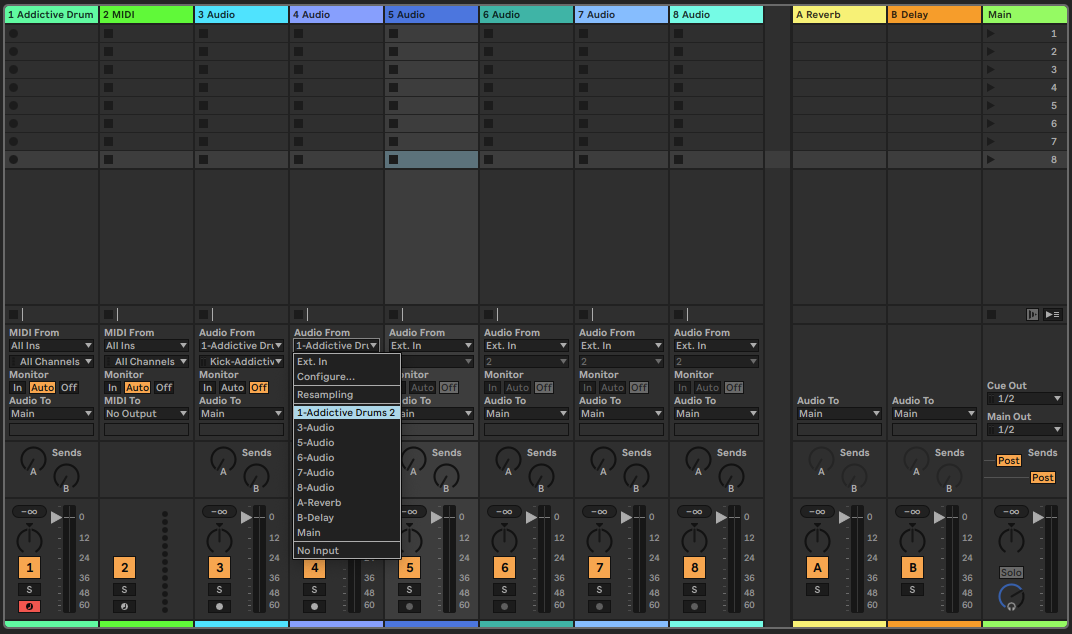Screen dimensions: 1072x634
Task: Toggle the upper Post button in Main sends
Action: pos(1008,461)
